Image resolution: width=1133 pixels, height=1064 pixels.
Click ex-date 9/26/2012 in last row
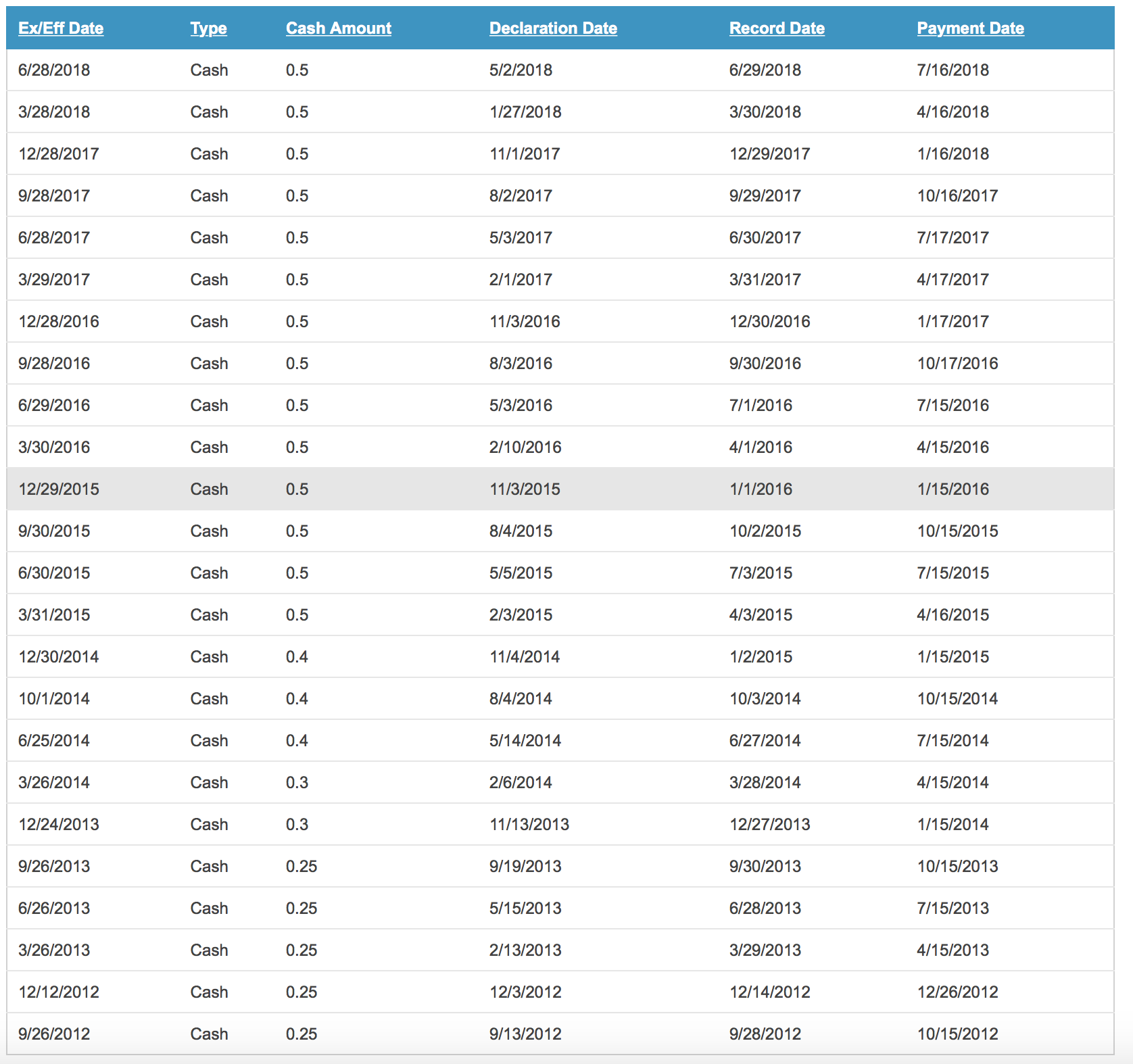click(x=54, y=1034)
